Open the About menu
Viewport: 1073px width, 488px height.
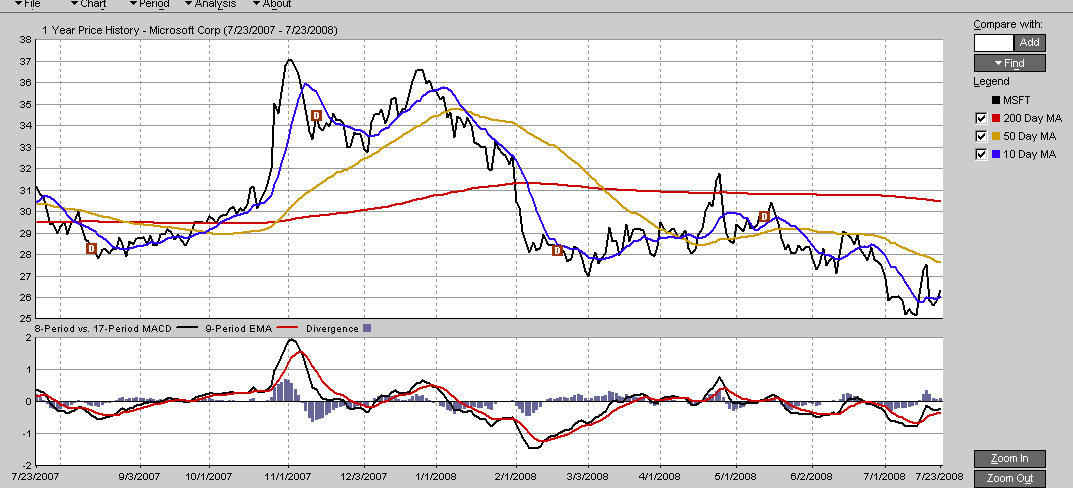272,4
